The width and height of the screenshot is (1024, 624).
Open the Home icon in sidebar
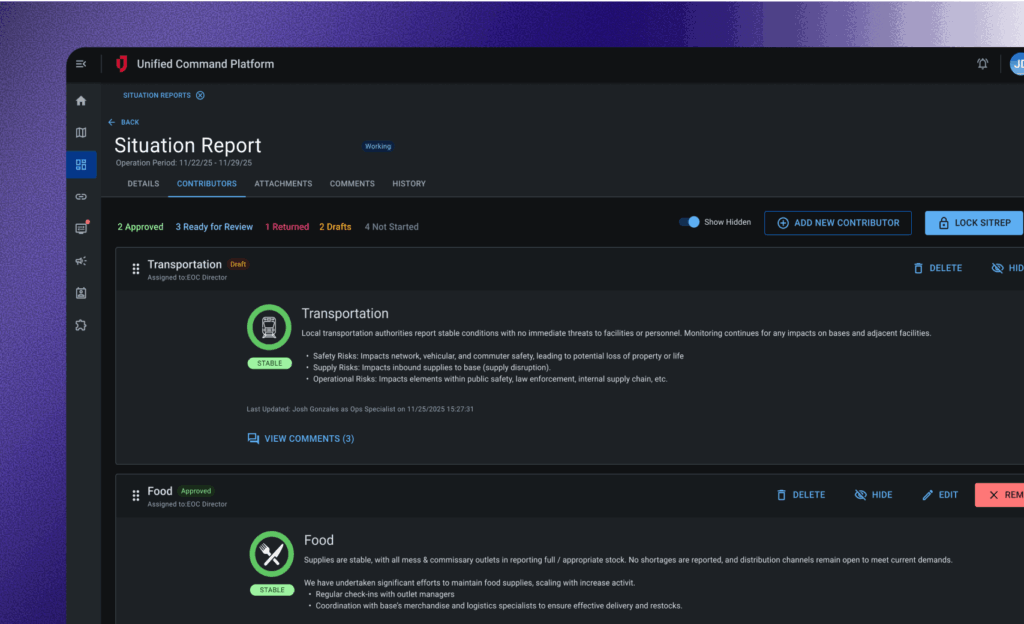(81, 101)
